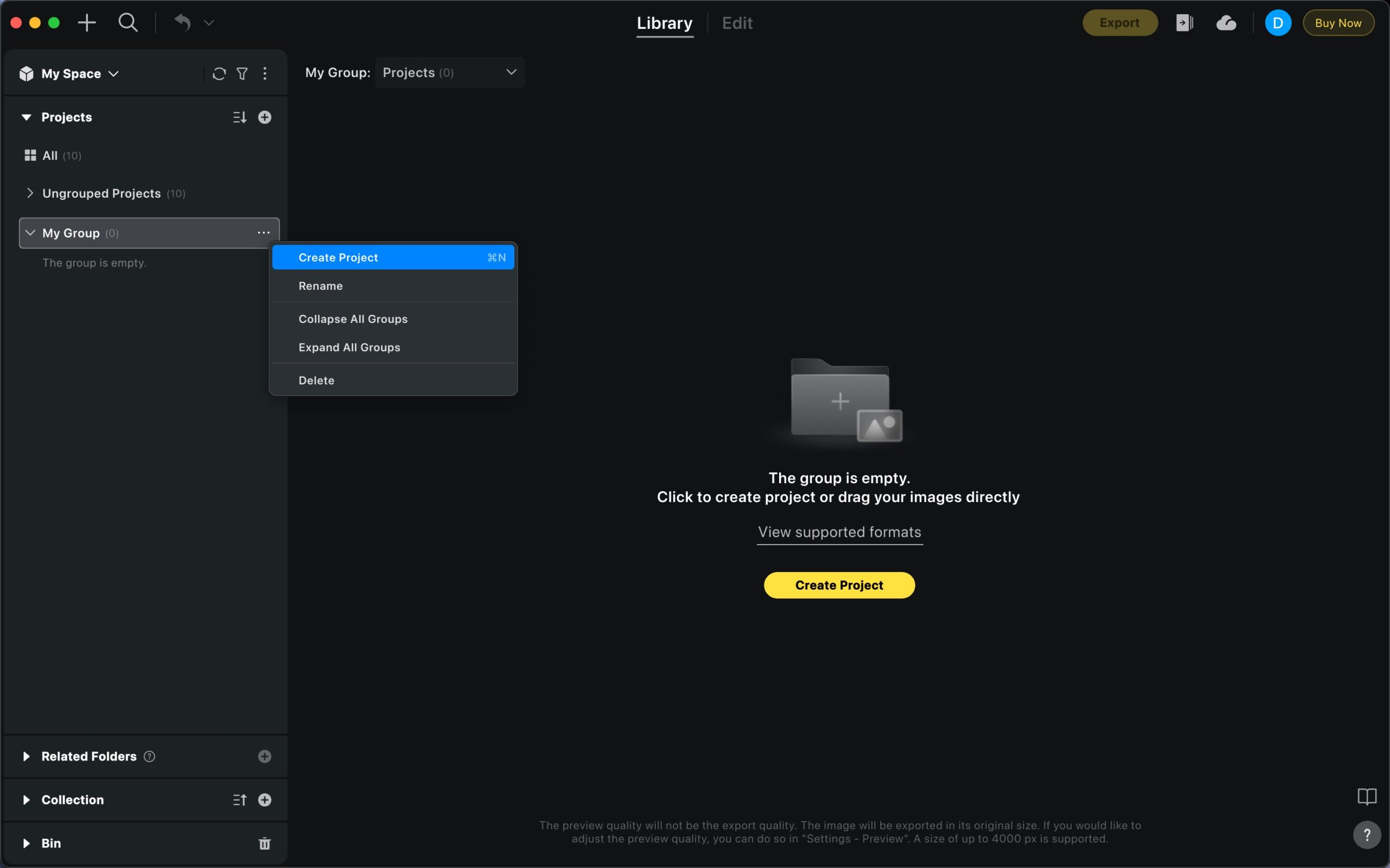Empty the Bin with trash icon
The image size is (1390, 868).
pyautogui.click(x=264, y=844)
